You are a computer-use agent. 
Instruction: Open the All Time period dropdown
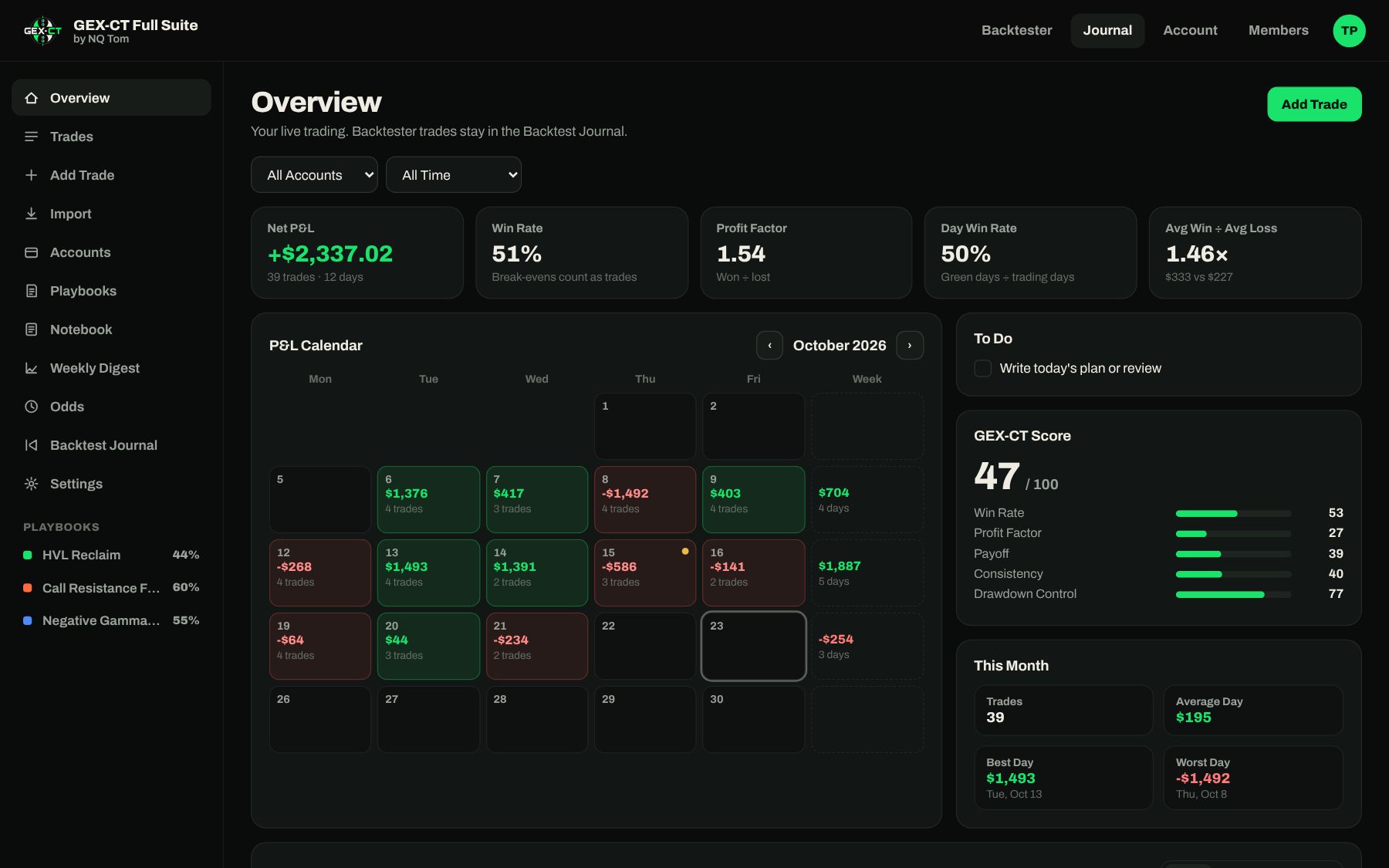point(454,175)
